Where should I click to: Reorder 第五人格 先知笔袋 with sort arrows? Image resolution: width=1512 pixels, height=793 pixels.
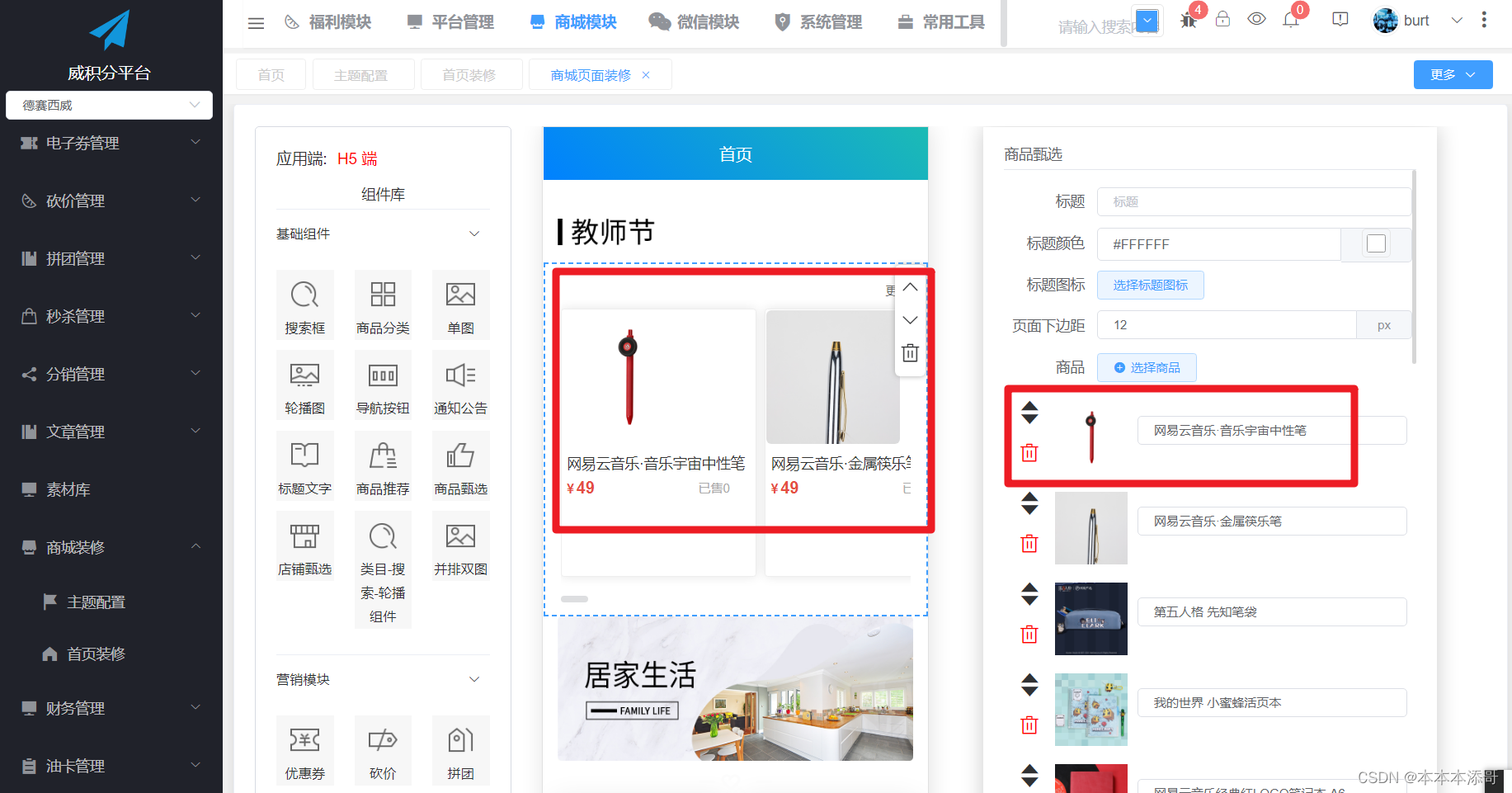click(1029, 593)
